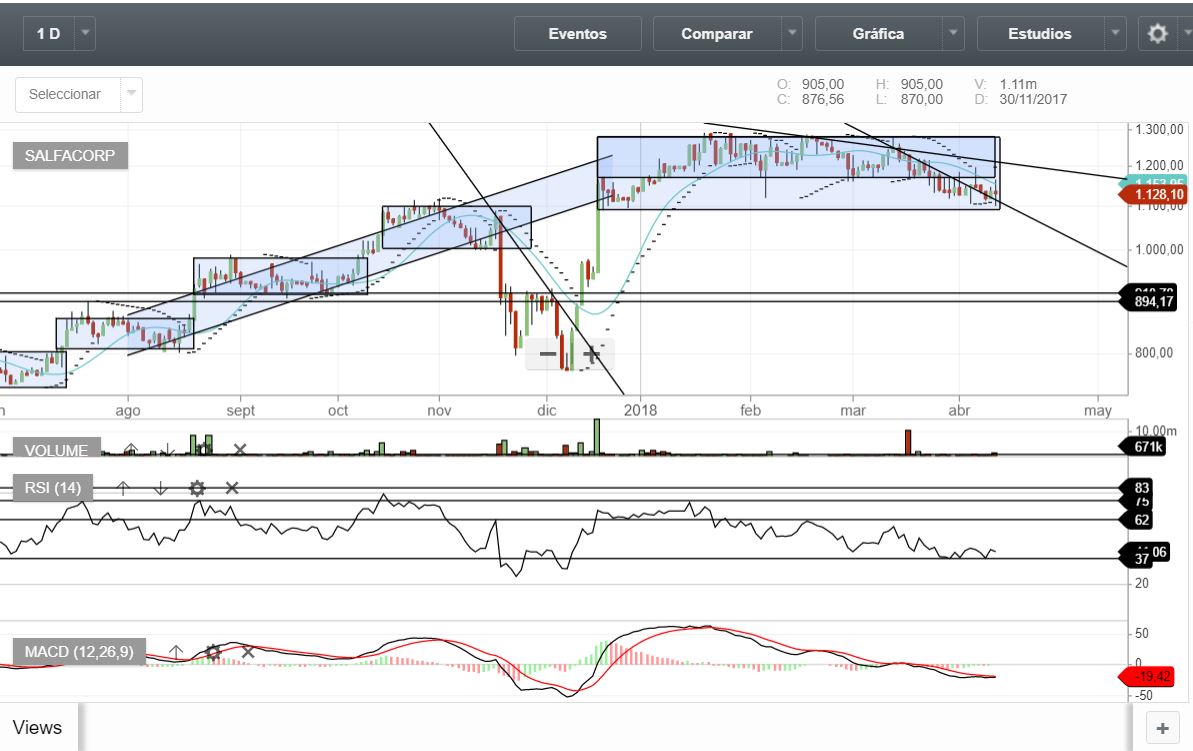Move RSI panel up with arrow
Screen dimensions: 1193x751
click(123, 488)
